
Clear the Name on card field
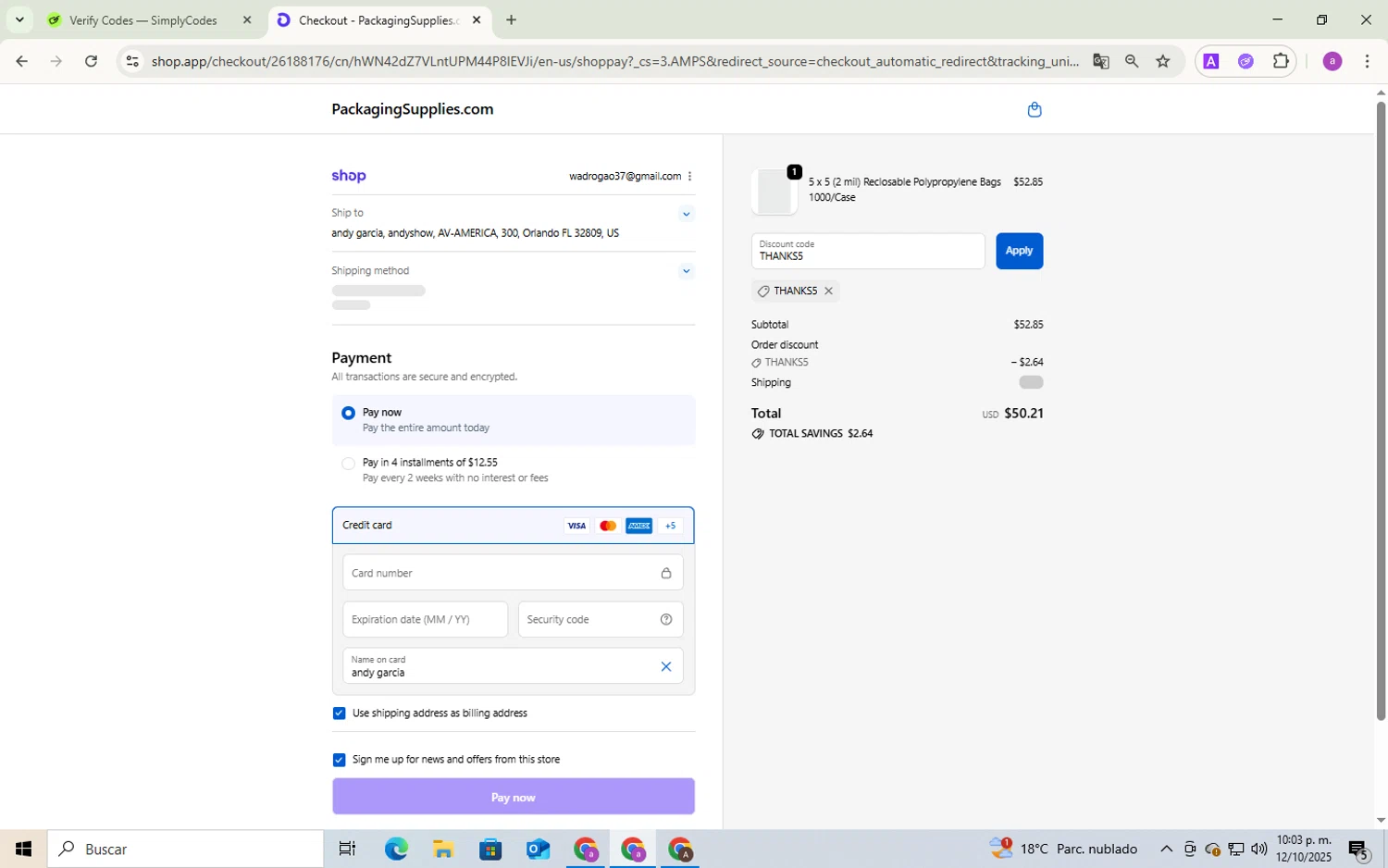(x=665, y=666)
